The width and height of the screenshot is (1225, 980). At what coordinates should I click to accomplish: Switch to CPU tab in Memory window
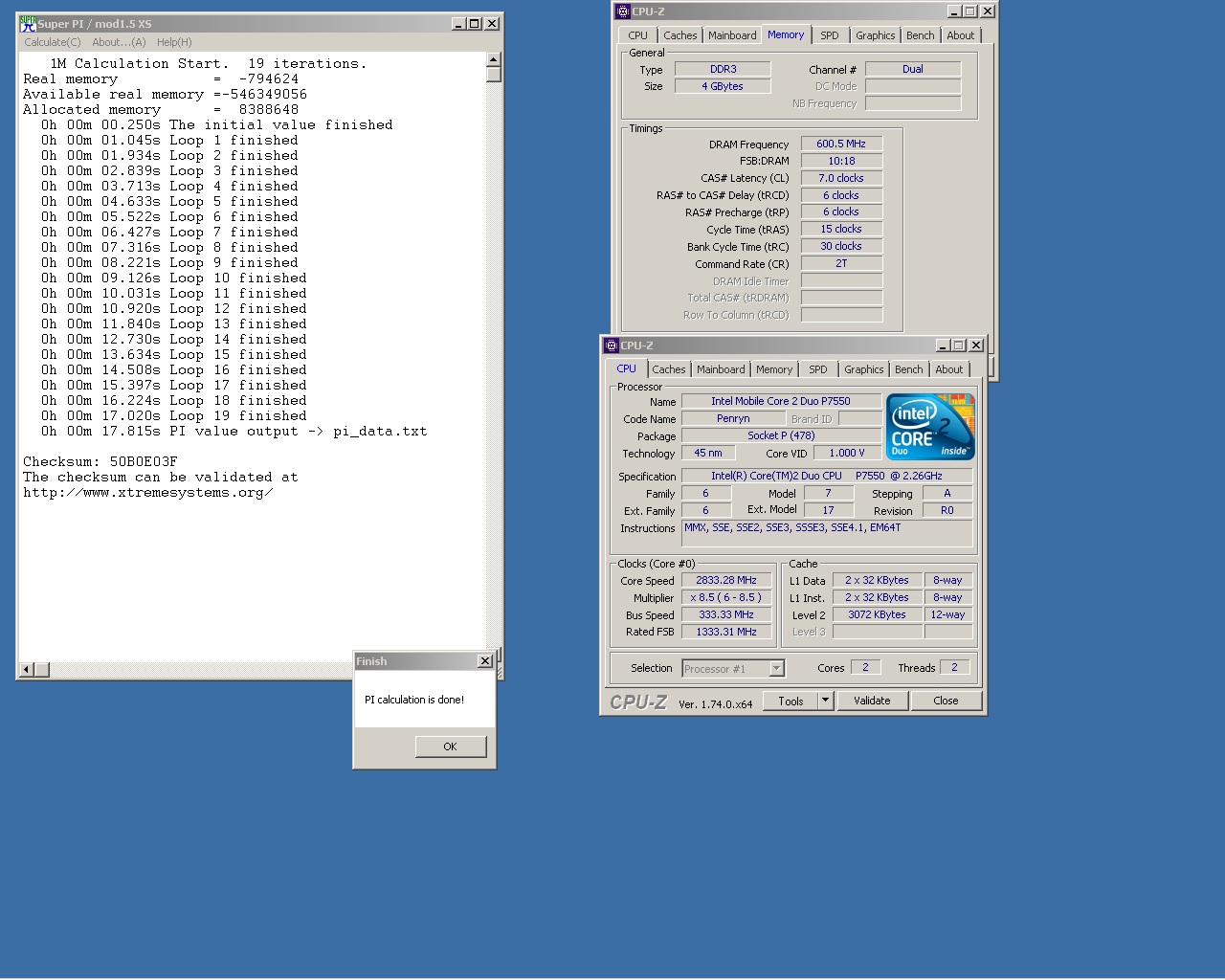coord(638,35)
